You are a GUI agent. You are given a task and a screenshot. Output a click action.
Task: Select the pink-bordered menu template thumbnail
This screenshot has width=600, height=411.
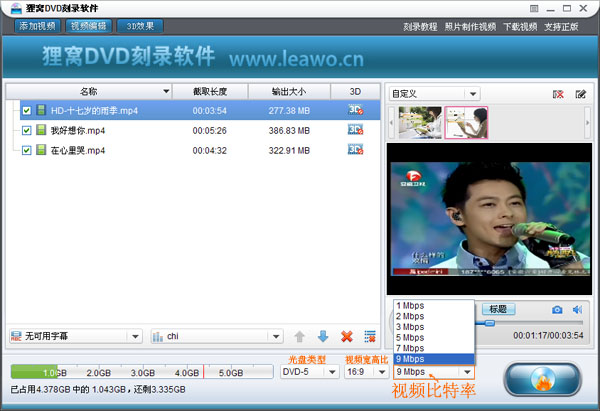466,122
